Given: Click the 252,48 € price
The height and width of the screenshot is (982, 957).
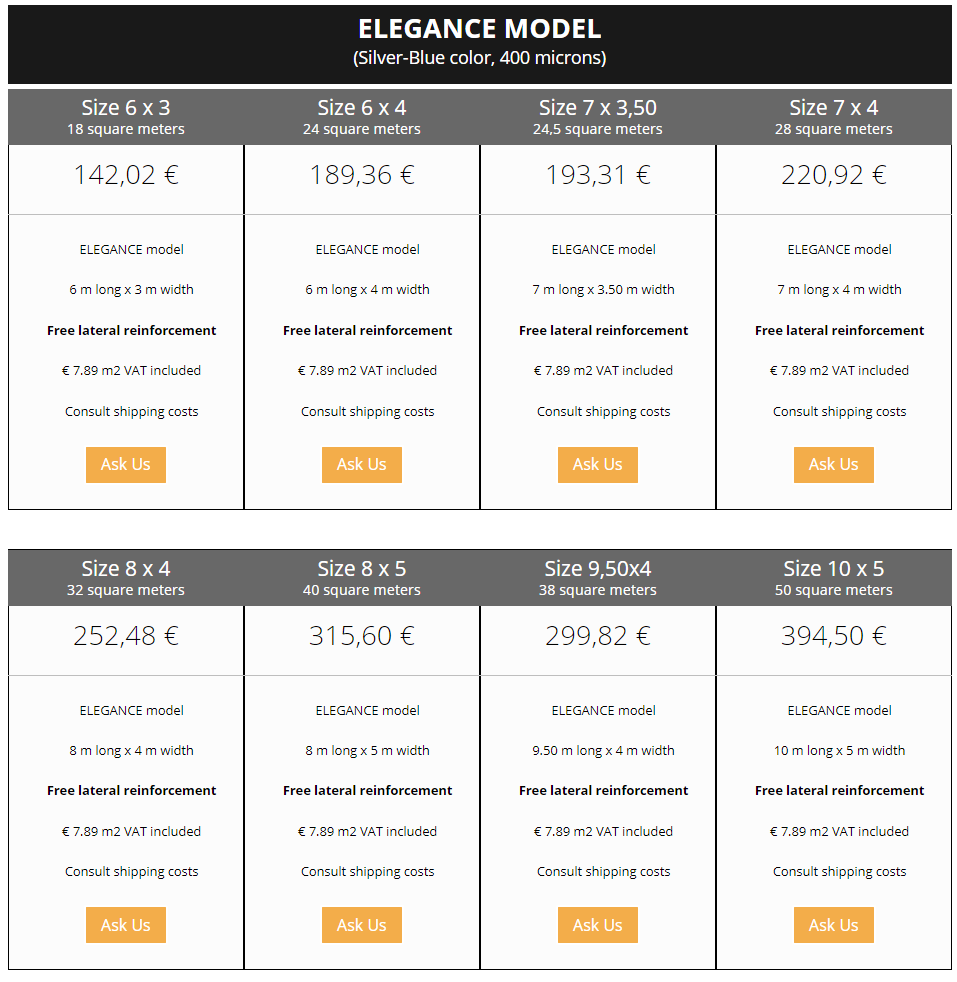Looking at the screenshot, I should 126,636.
